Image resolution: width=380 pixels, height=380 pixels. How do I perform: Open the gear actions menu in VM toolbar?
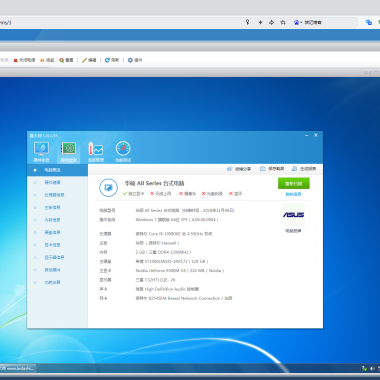click(135, 60)
